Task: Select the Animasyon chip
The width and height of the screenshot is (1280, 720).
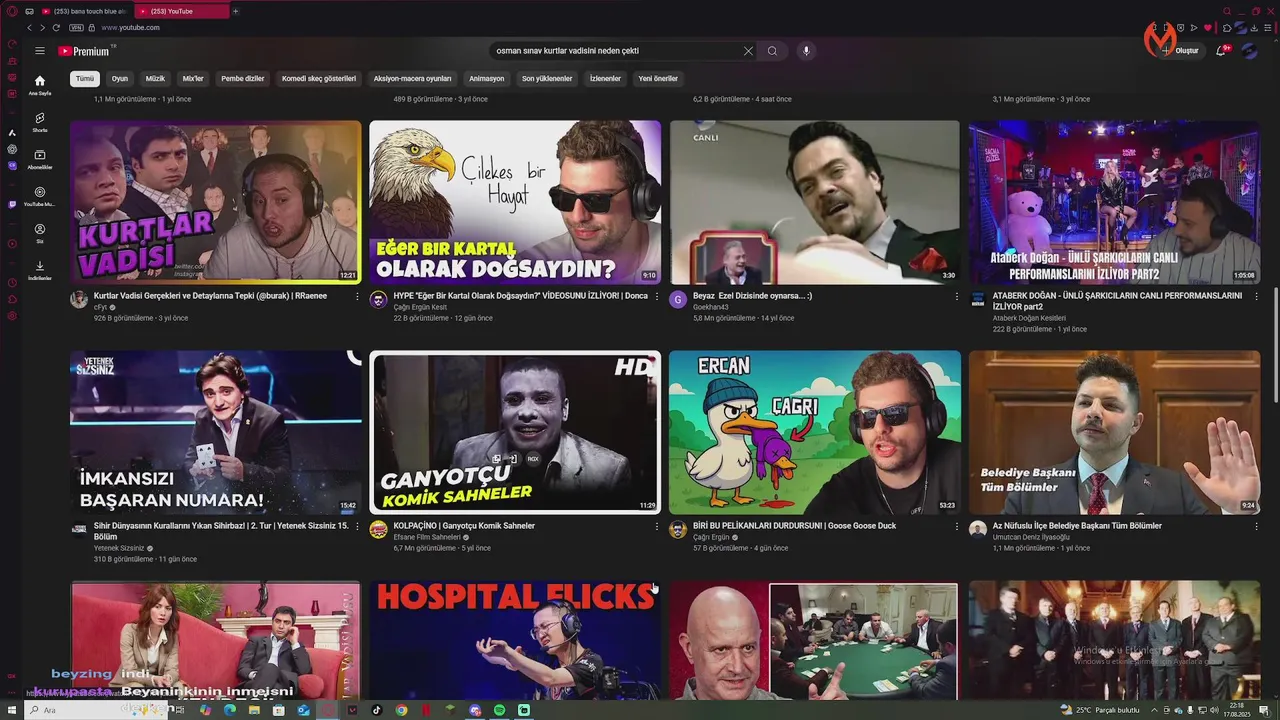Action: pyautogui.click(x=487, y=79)
